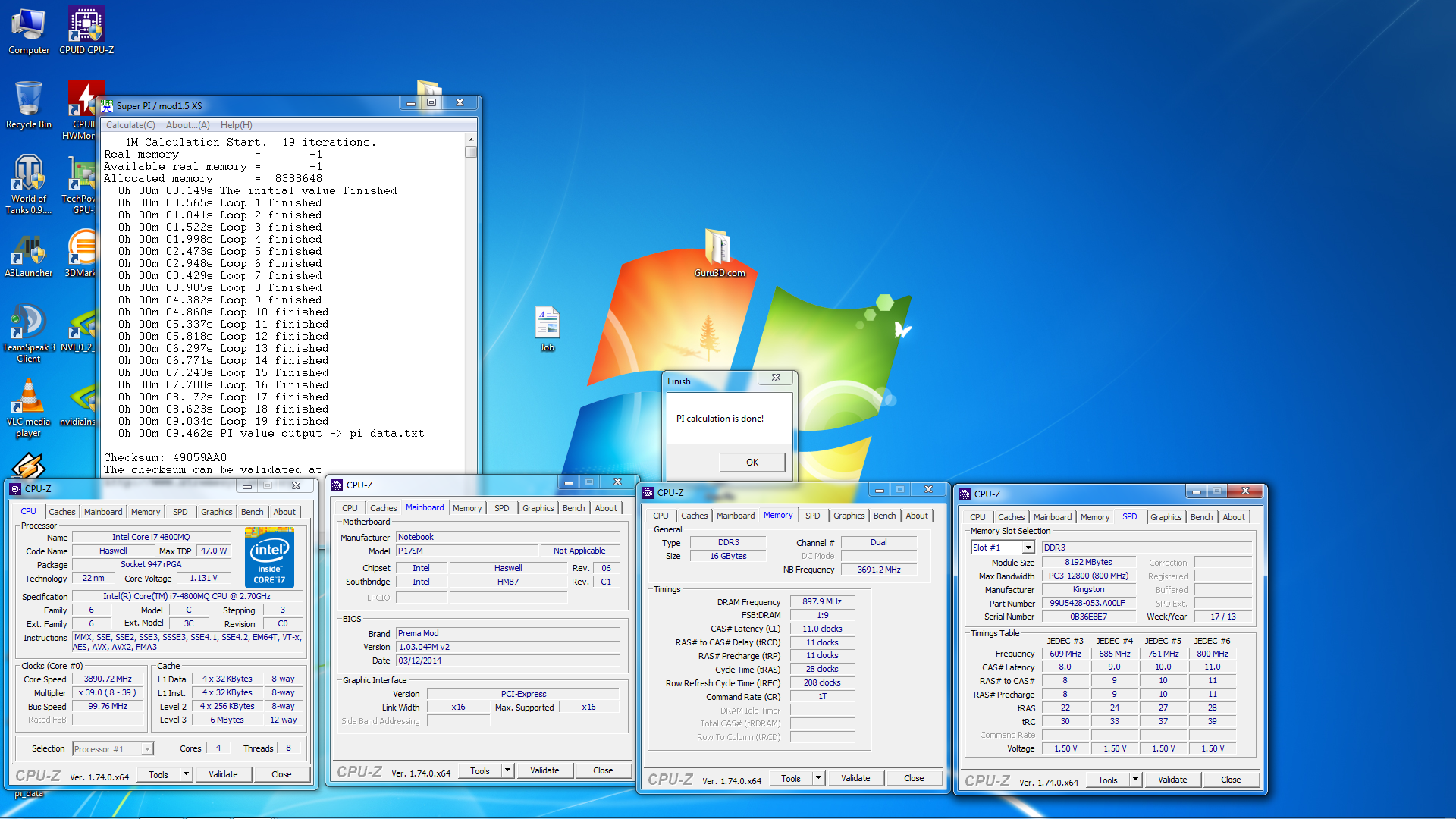Click the Multiplier x 39.0 value

point(108,693)
